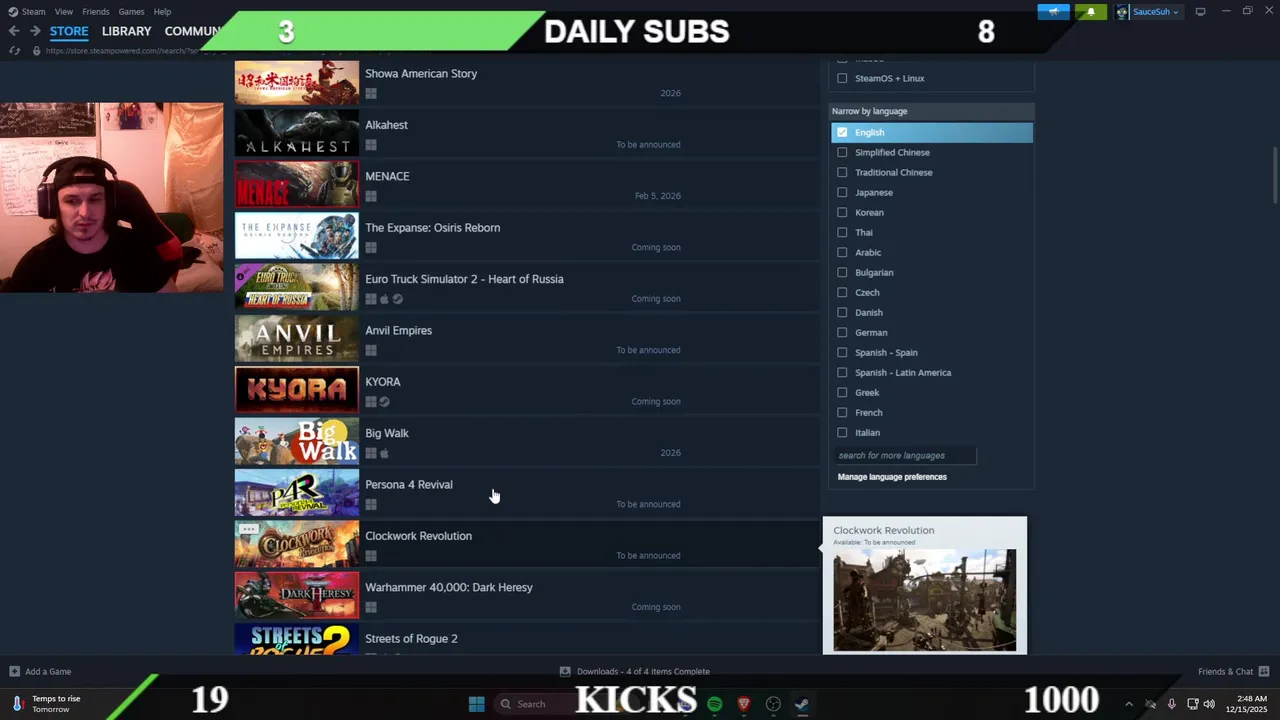Open Downloads - 4 of 4 Items Complete

tap(643, 671)
